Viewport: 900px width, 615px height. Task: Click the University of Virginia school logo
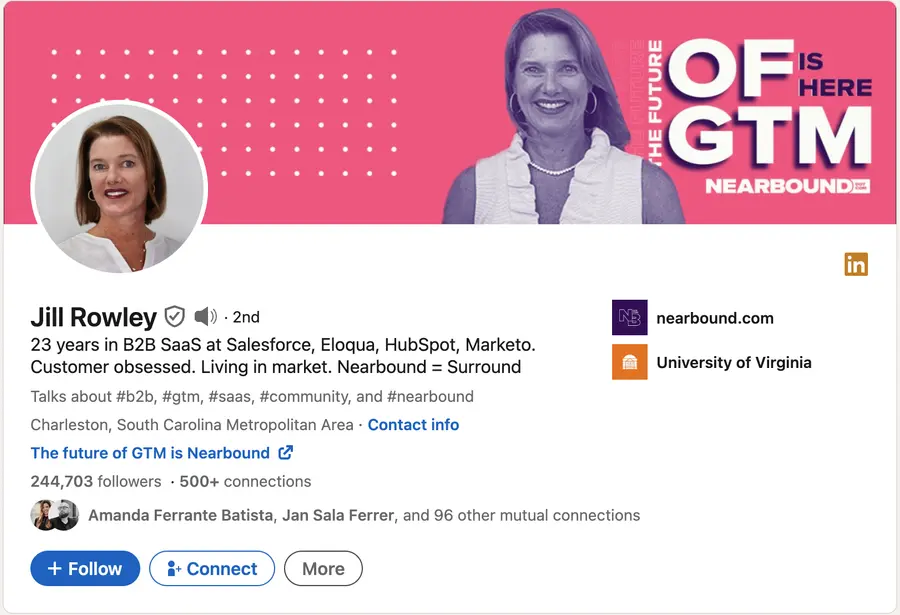(x=630, y=362)
